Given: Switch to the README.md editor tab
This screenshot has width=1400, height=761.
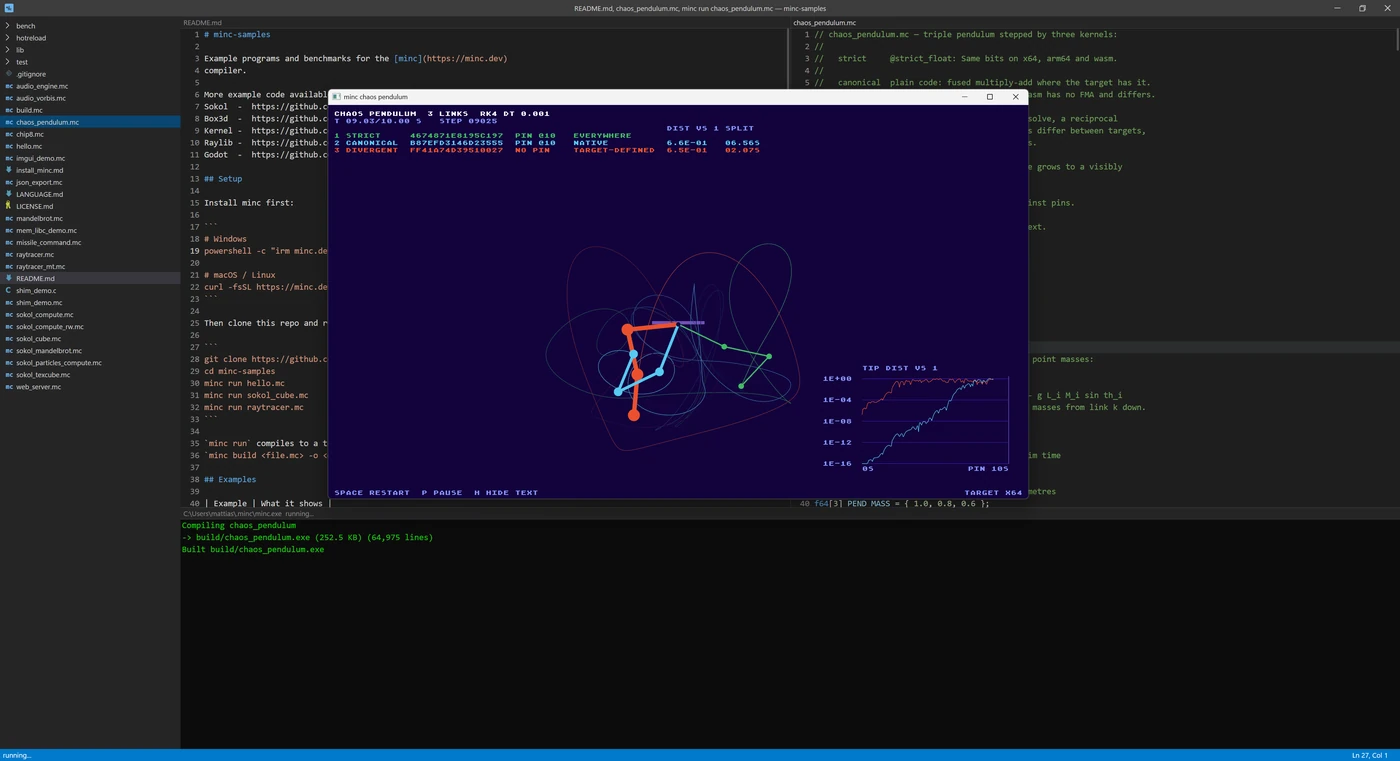Looking at the screenshot, I should tap(202, 22).
